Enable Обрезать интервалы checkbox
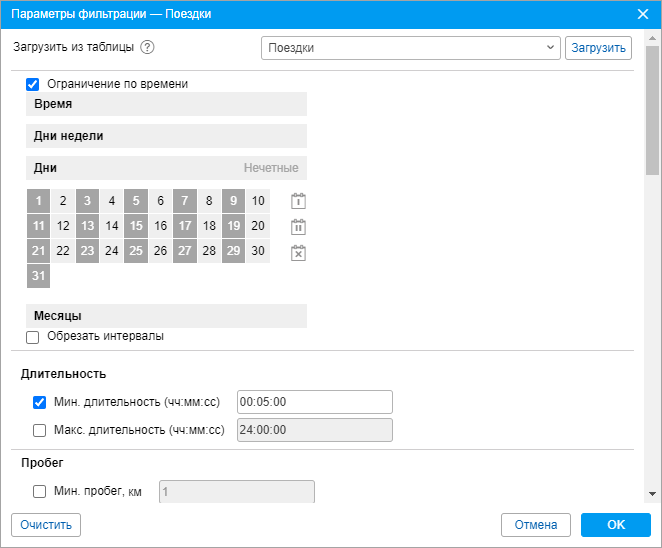The image size is (662, 548). pyautogui.click(x=33, y=337)
